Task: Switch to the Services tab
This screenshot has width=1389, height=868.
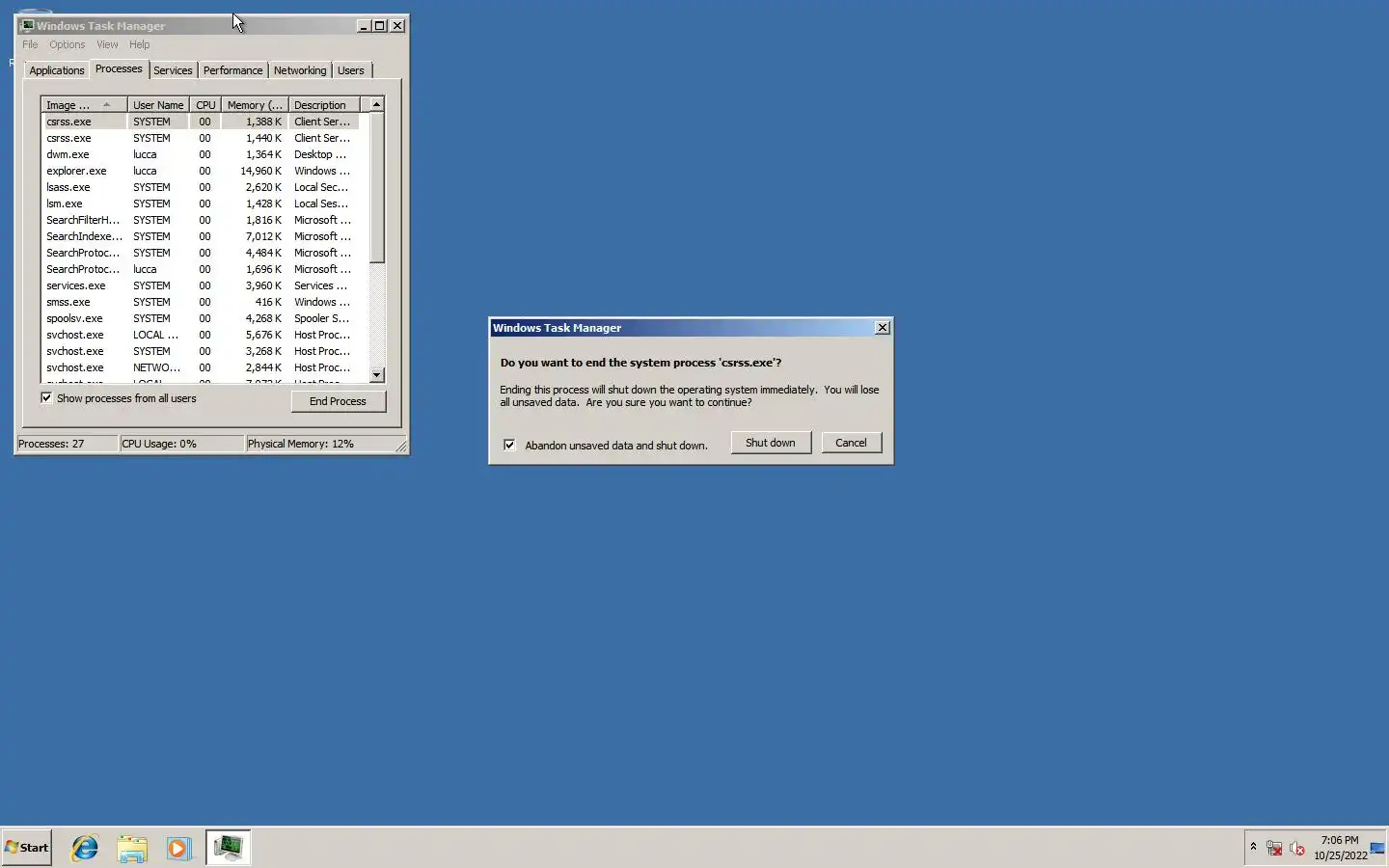Action: point(173,70)
